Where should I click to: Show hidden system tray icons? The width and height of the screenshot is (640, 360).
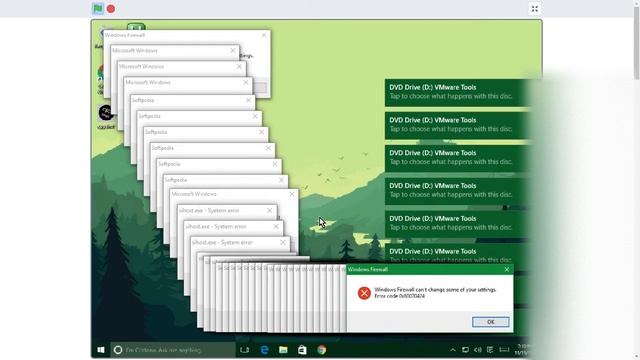click(x=453, y=350)
